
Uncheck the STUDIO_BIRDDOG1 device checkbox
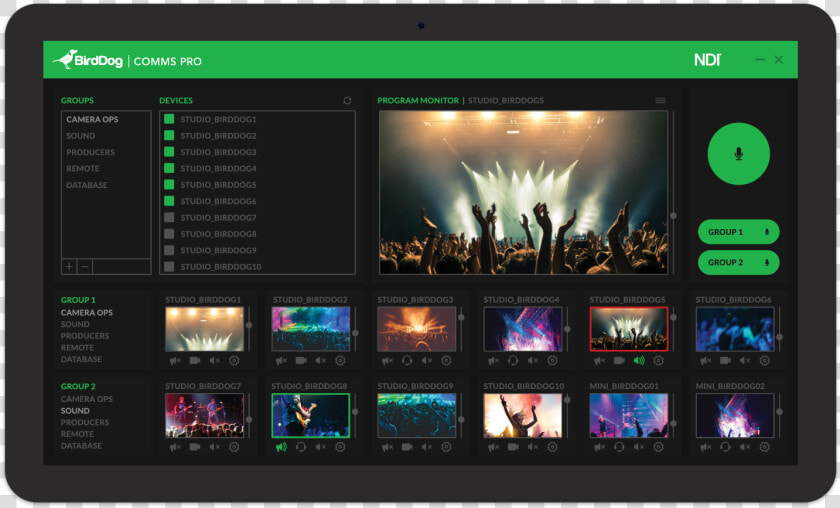click(x=169, y=119)
